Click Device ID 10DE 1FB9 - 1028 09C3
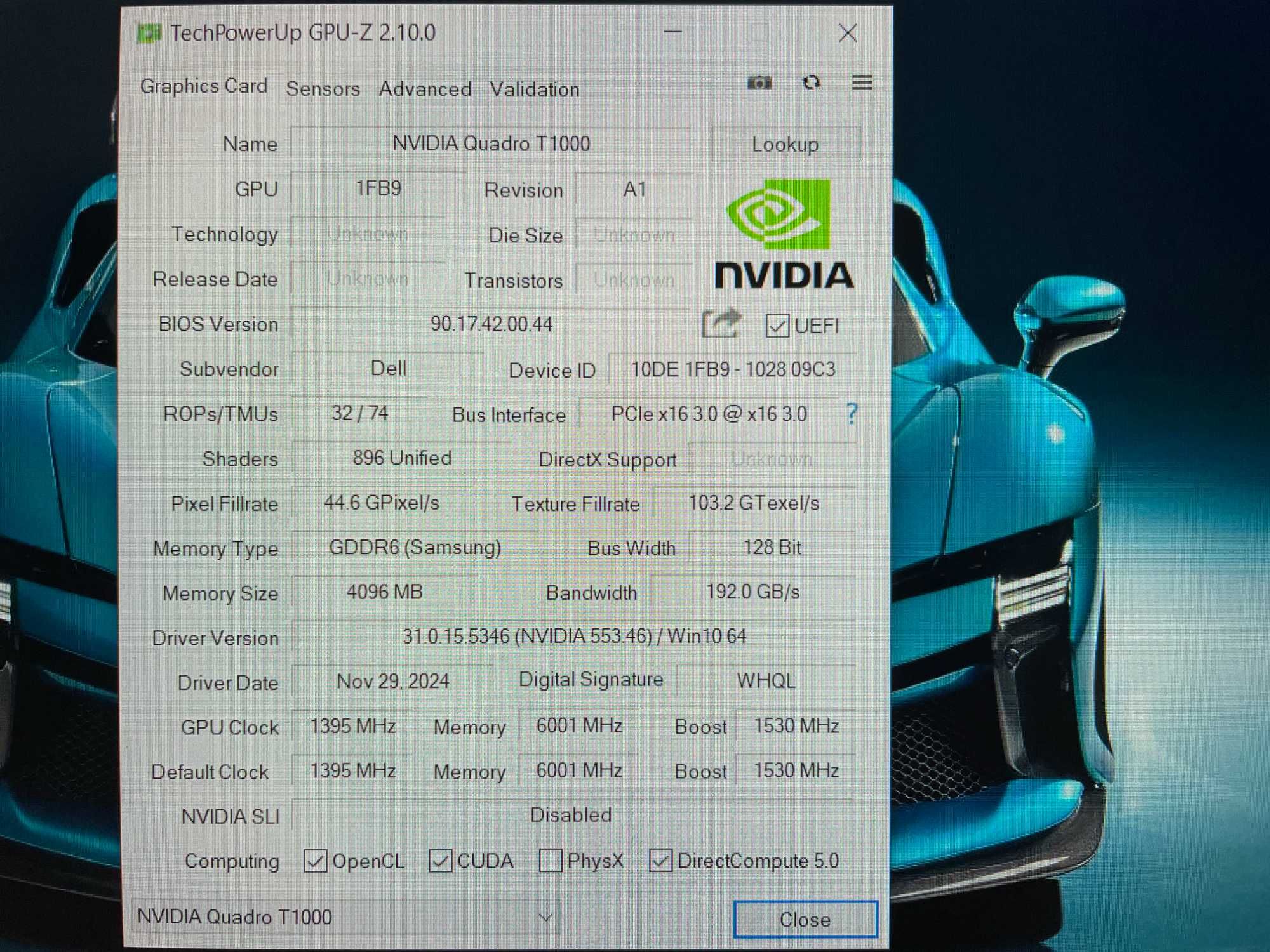The width and height of the screenshot is (1270, 952). point(732,369)
